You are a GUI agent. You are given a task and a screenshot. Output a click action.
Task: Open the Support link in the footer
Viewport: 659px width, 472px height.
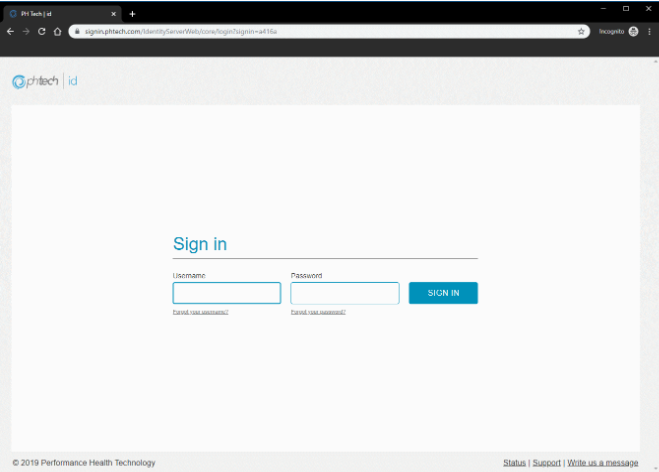[x=546, y=463]
